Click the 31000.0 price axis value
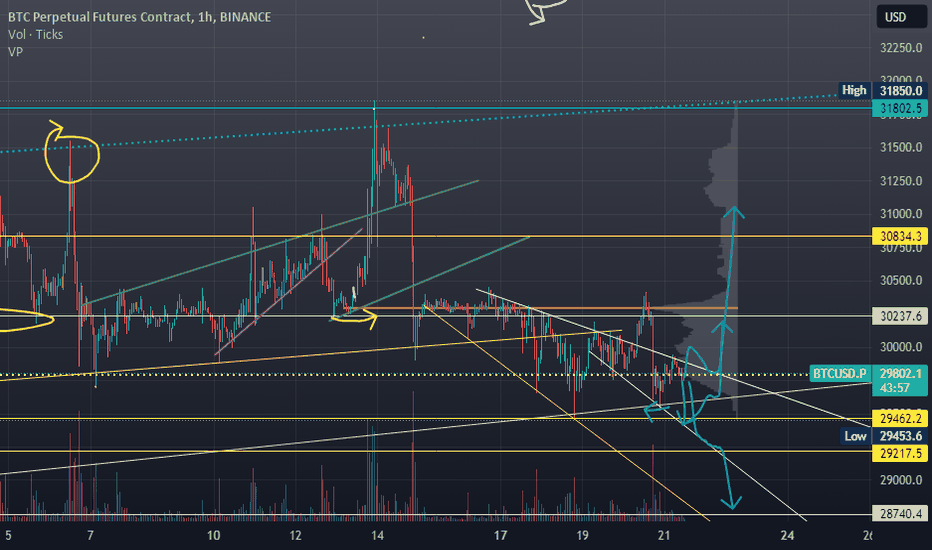This screenshot has height=550, width=932. coord(901,214)
